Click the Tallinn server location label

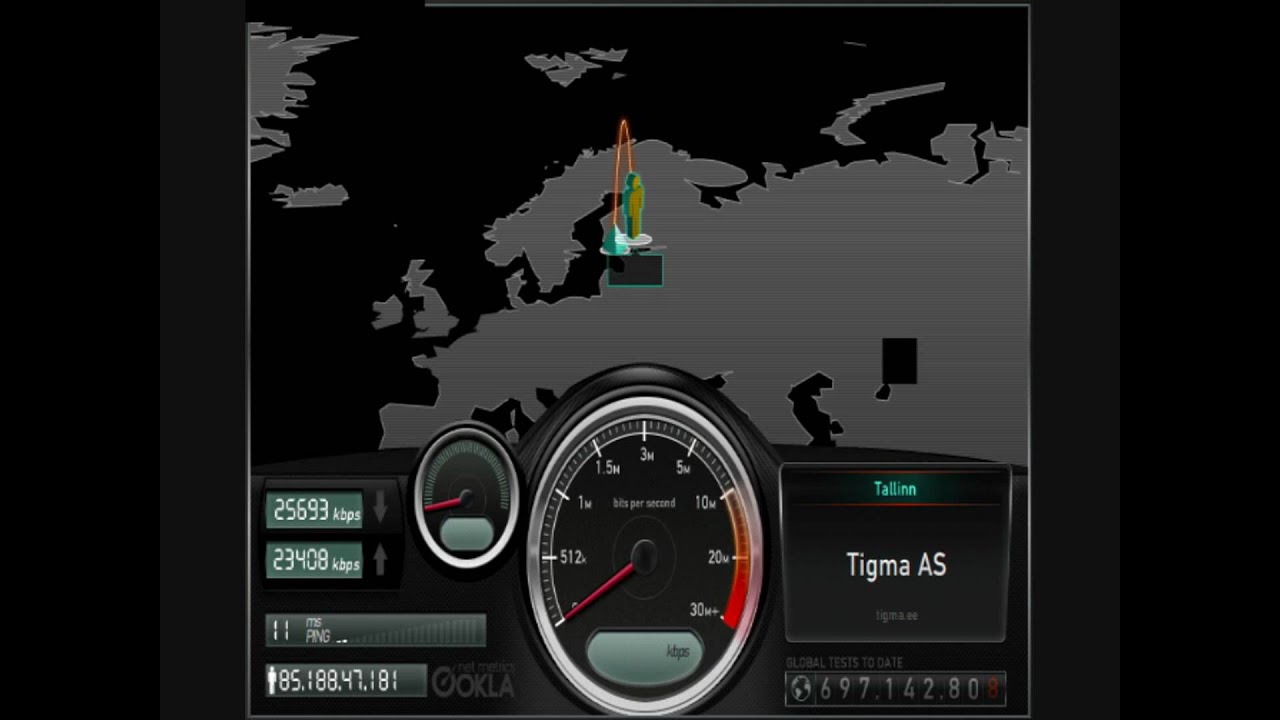895,489
